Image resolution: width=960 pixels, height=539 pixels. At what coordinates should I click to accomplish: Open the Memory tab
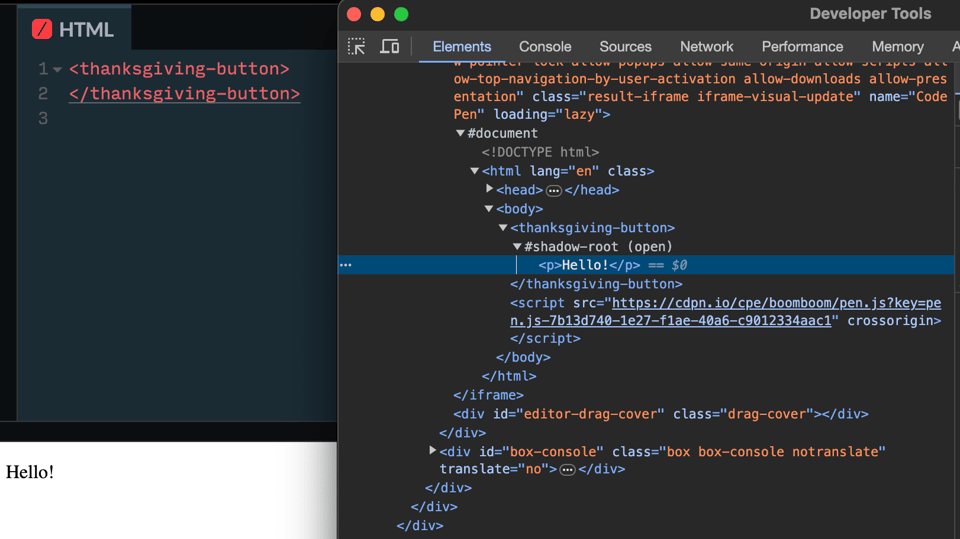[x=898, y=47]
